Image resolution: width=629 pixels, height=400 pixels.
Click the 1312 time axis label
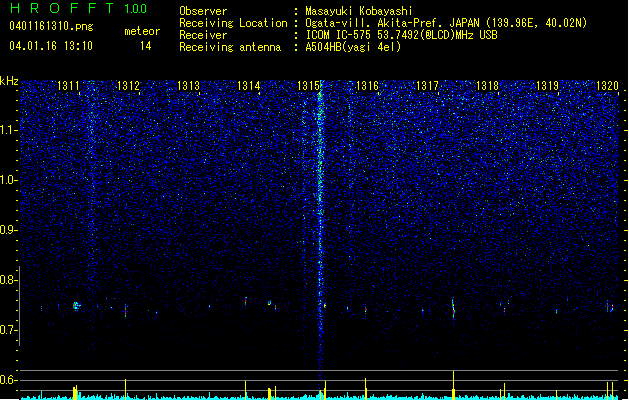(x=128, y=86)
